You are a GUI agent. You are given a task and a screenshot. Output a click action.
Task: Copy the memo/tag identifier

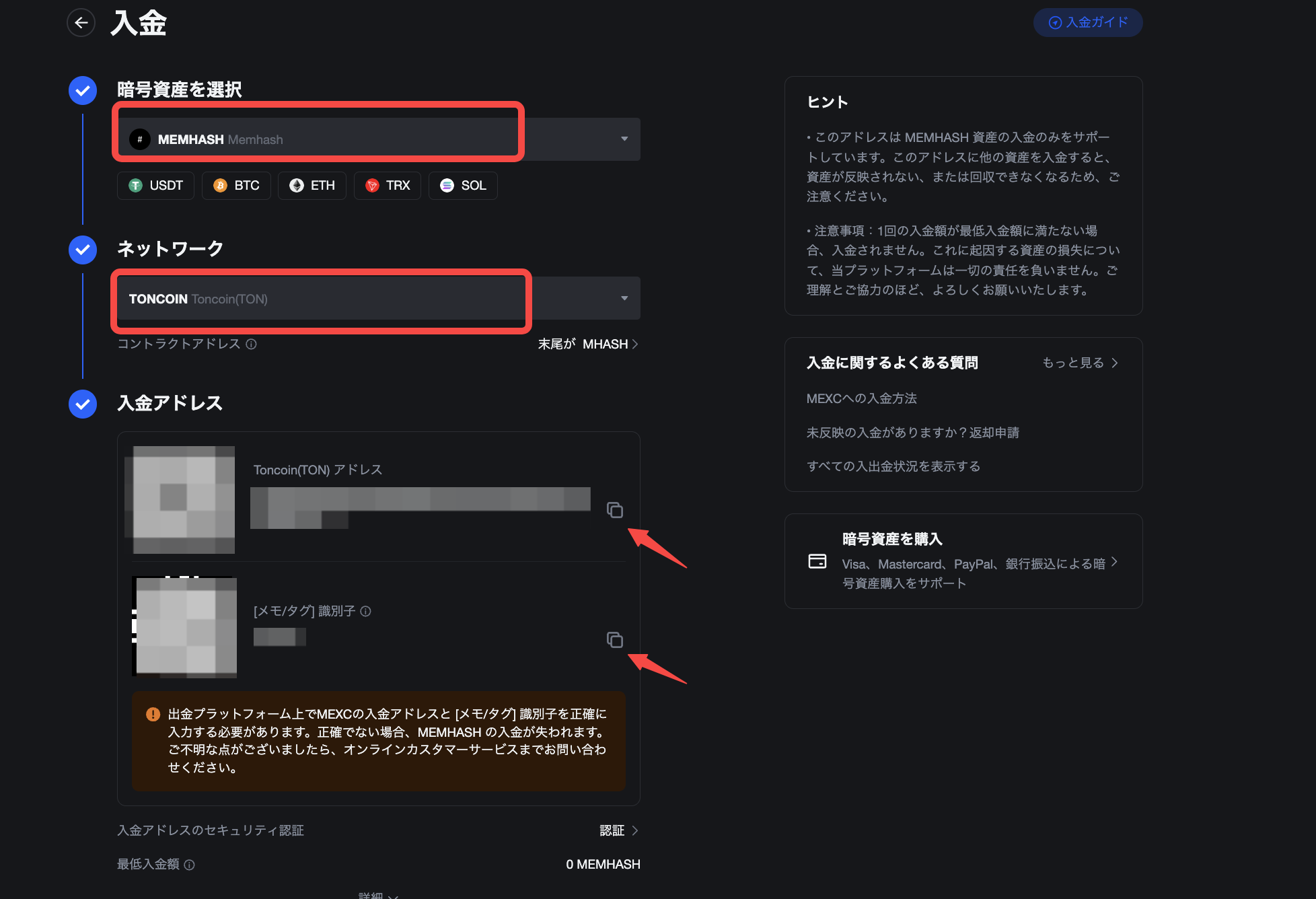click(614, 640)
